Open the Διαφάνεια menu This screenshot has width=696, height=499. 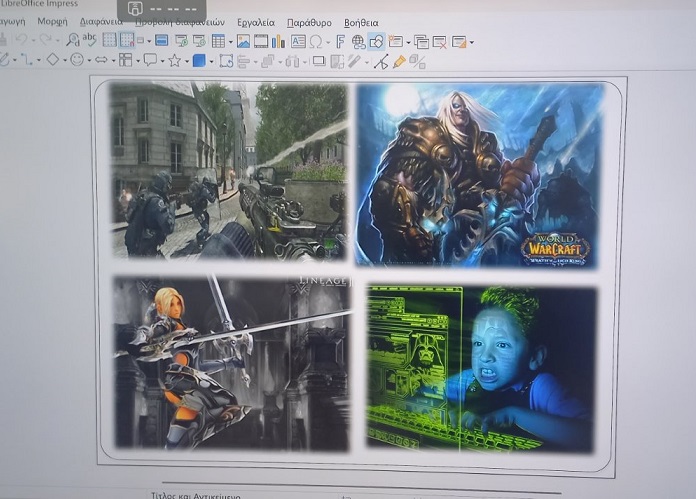[x=101, y=22]
